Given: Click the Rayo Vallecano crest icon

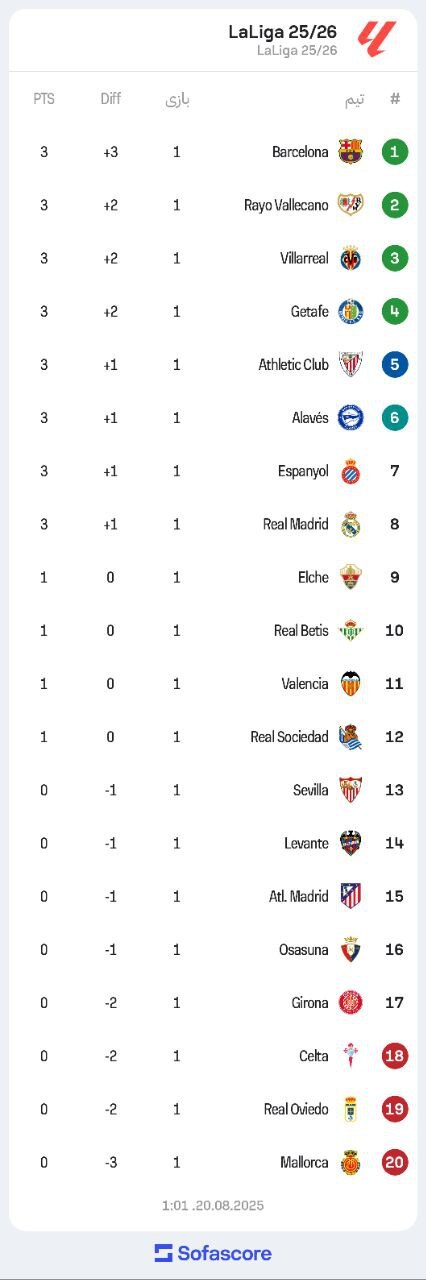Looking at the screenshot, I should (x=350, y=205).
